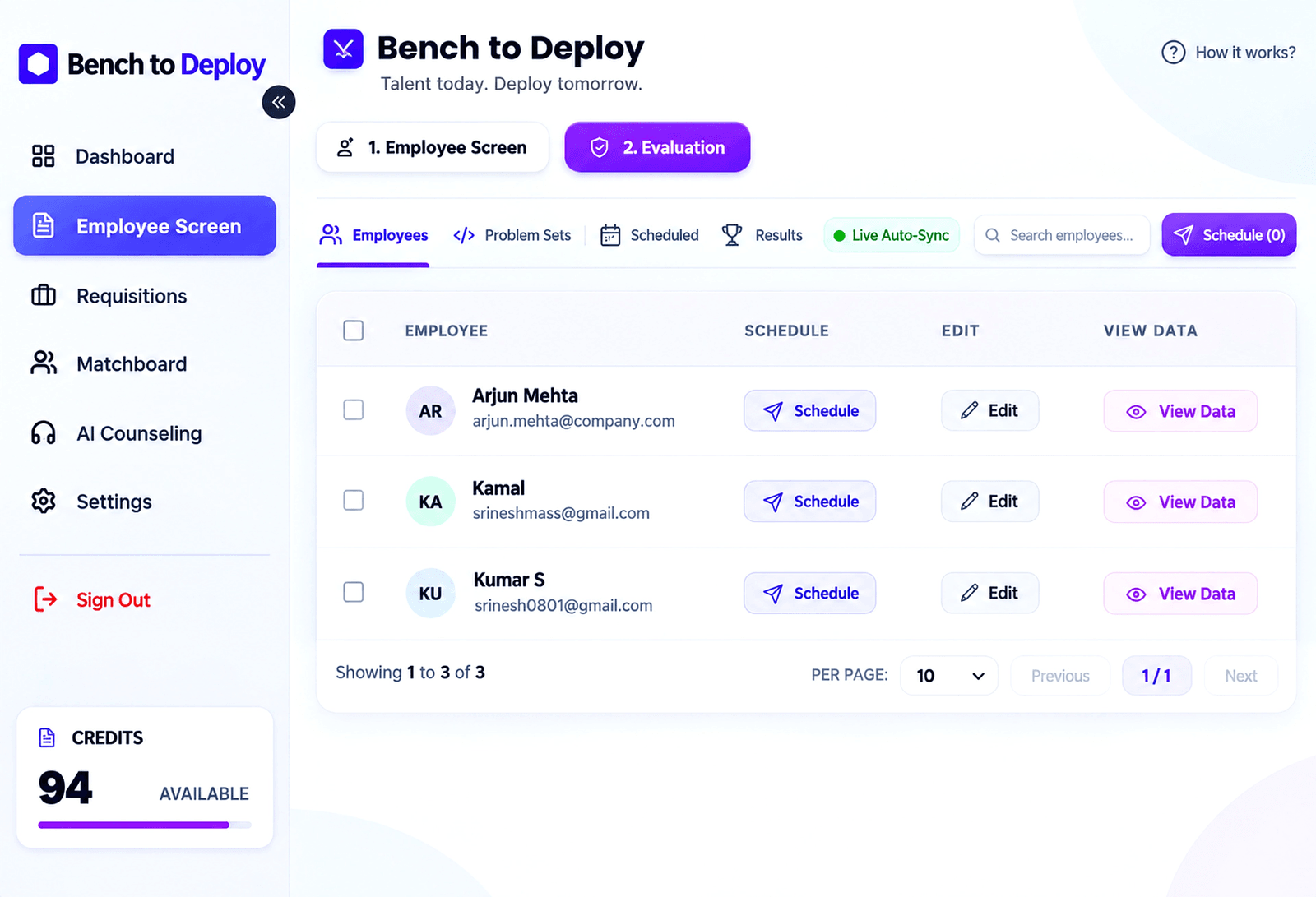This screenshot has width=1316, height=897.
Task: Click the purple Schedule (0) button
Action: pyautogui.click(x=1229, y=235)
